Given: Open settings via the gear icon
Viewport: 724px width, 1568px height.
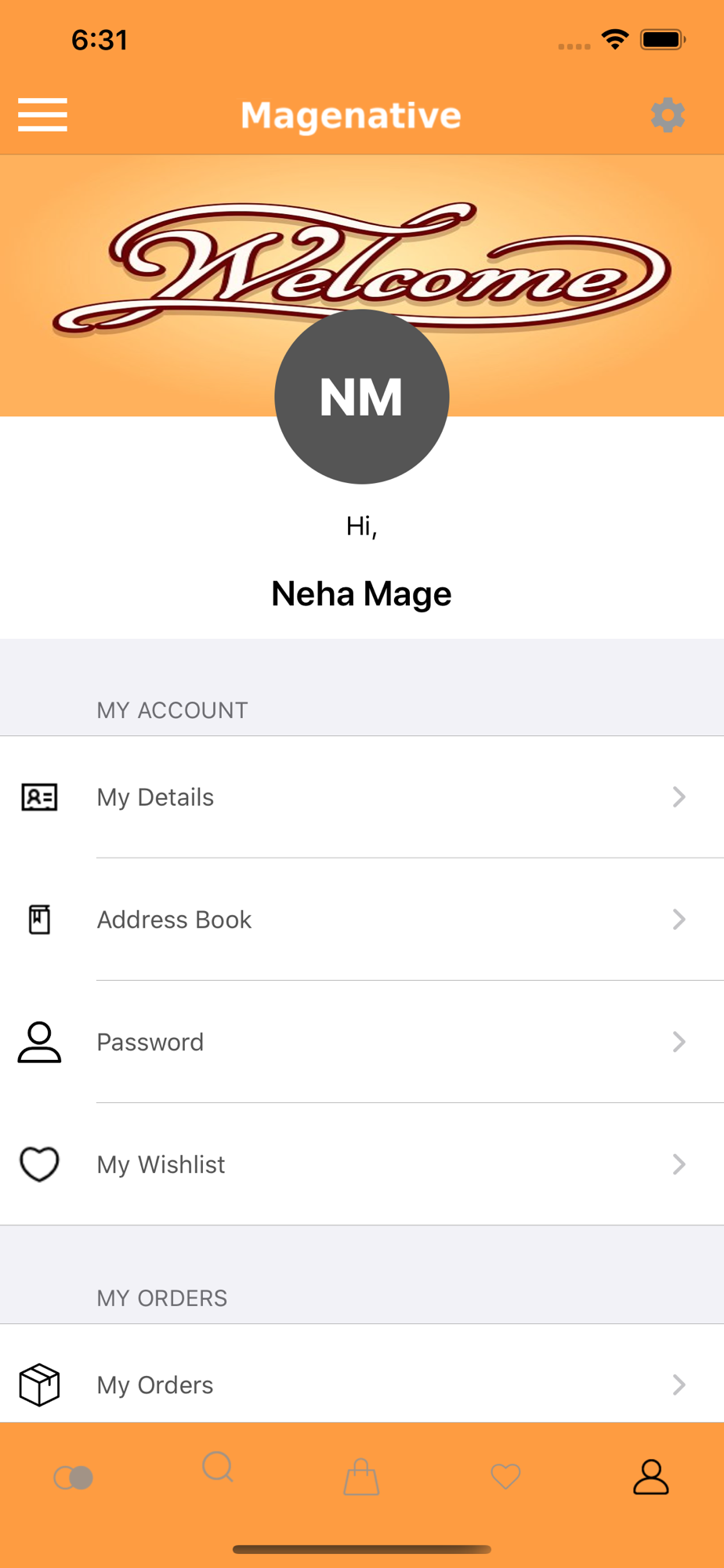Looking at the screenshot, I should point(668,115).
